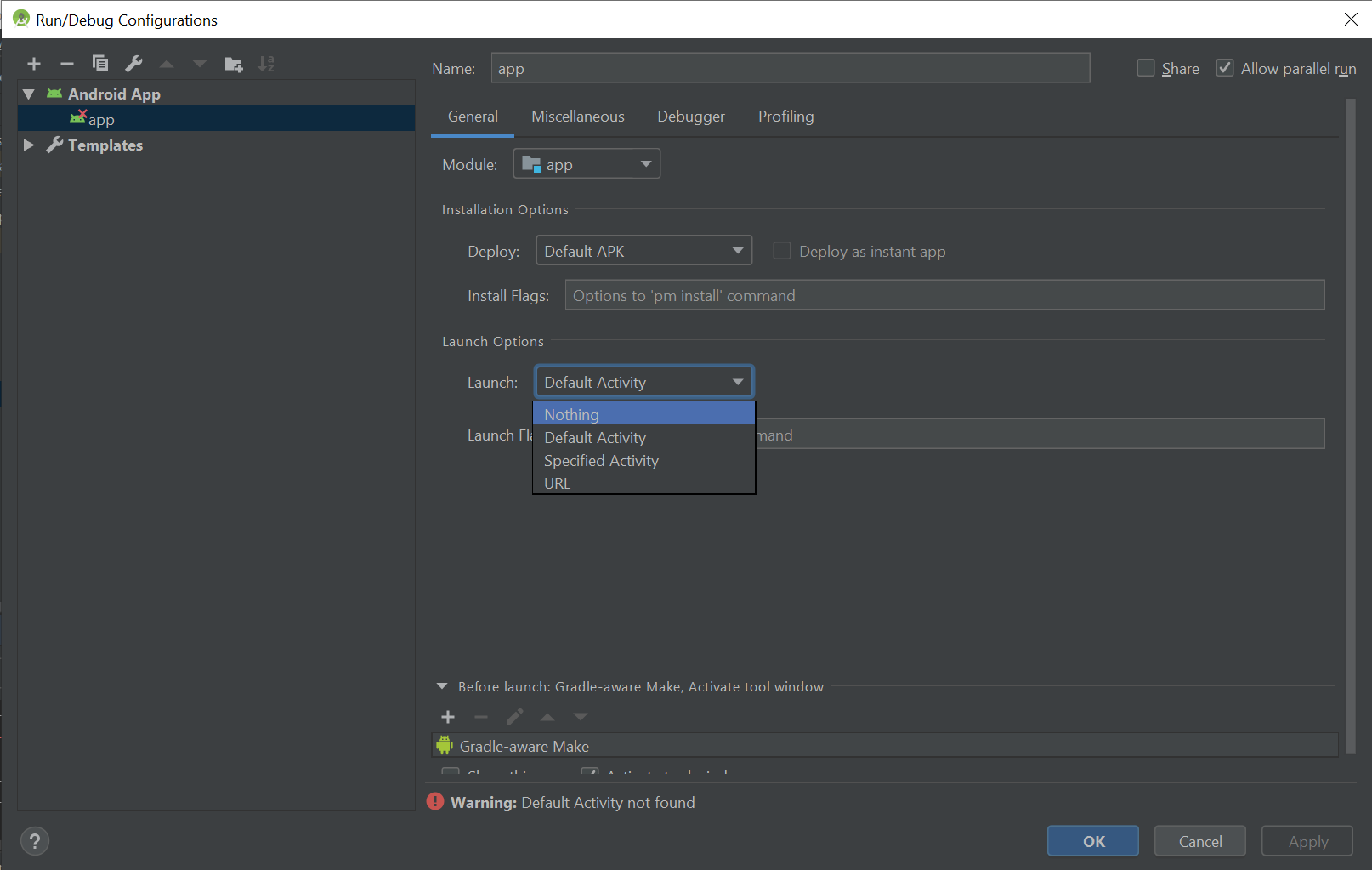
Task: Open the Module selector dropdown
Action: (645, 163)
